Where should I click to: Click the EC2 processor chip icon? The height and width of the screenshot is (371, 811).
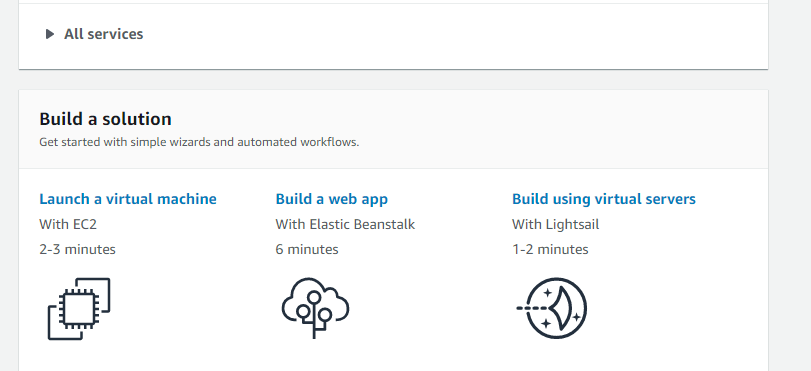[x=79, y=308]
